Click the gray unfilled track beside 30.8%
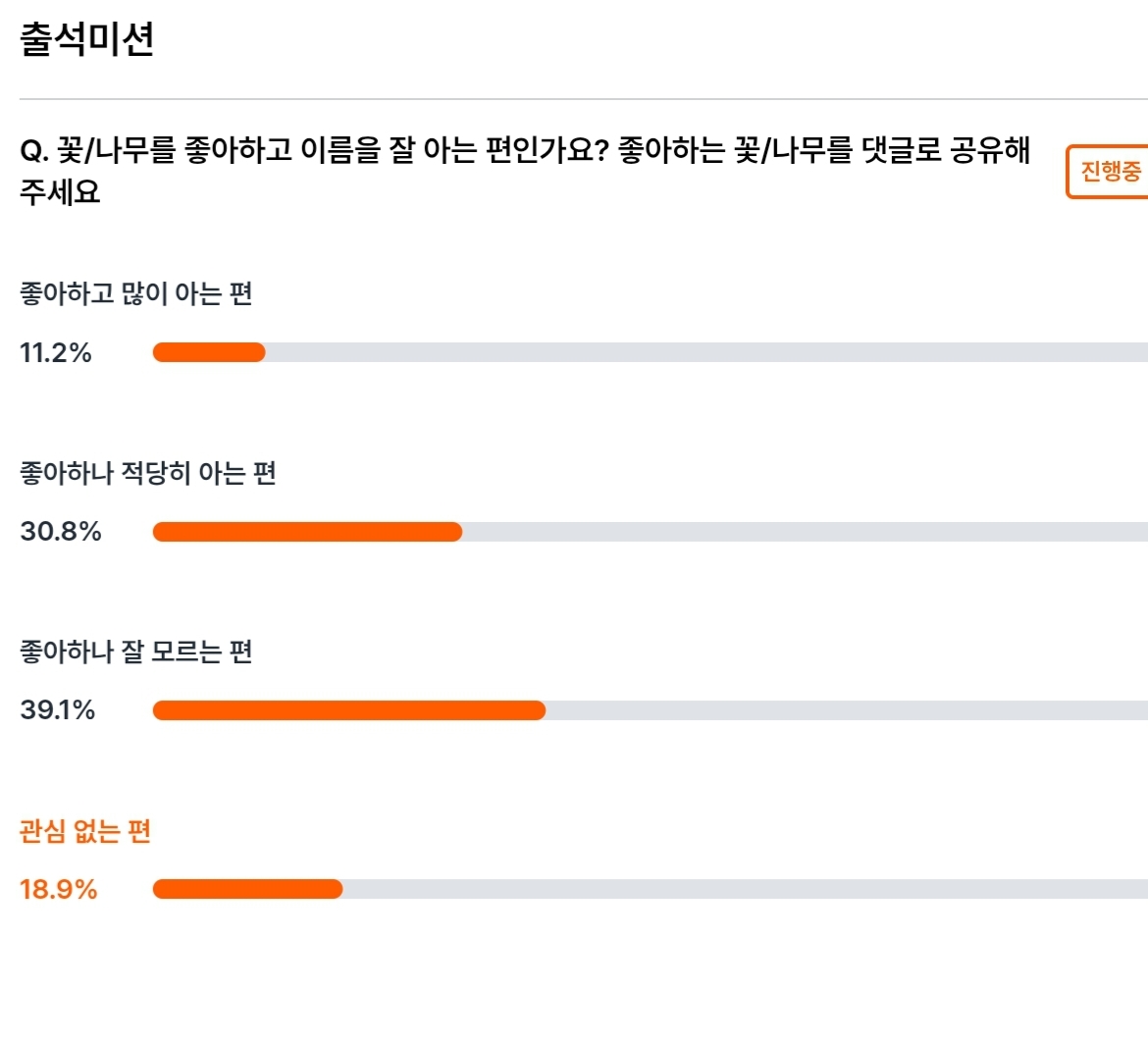The image size is (1148, 1042). tap(806, 532)
